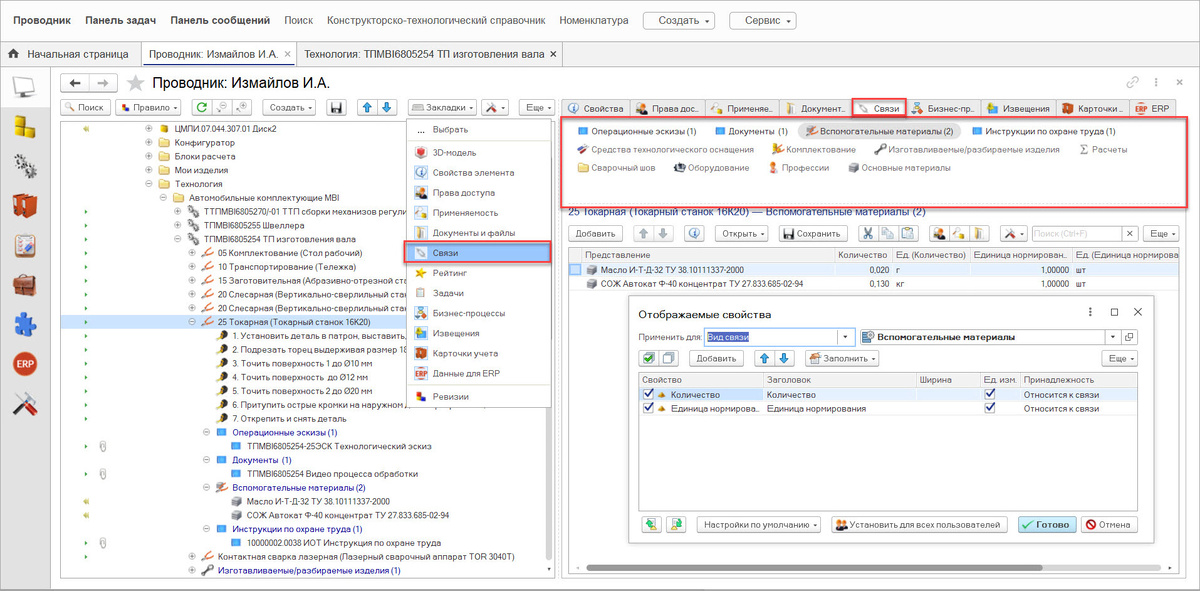The height and width of the screenshot is (591, 1200).
Task: Toggle Количество property checkbox
Action: (x=648, y=394)
